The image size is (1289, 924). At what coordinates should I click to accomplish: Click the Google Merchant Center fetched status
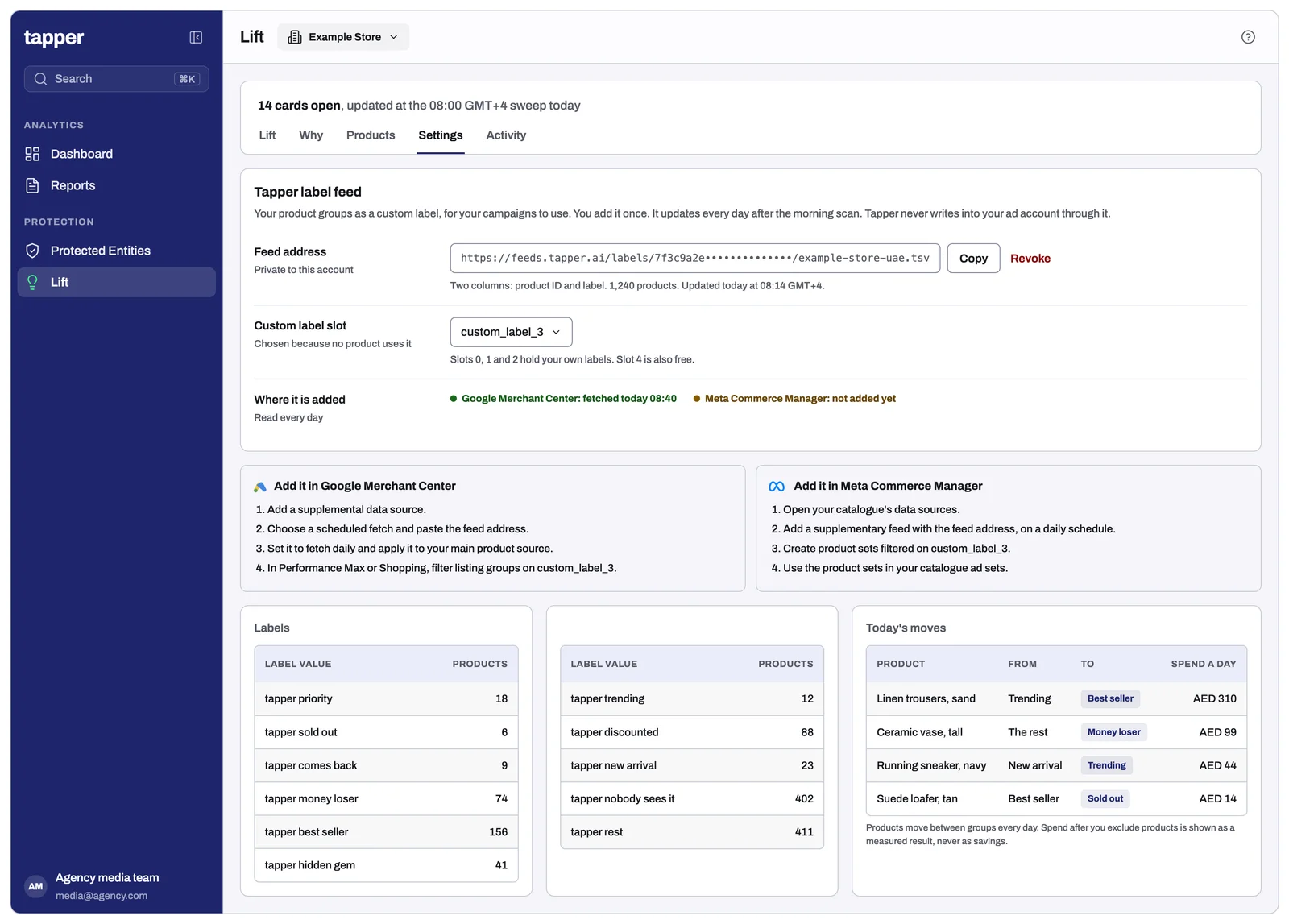[563, 399]
